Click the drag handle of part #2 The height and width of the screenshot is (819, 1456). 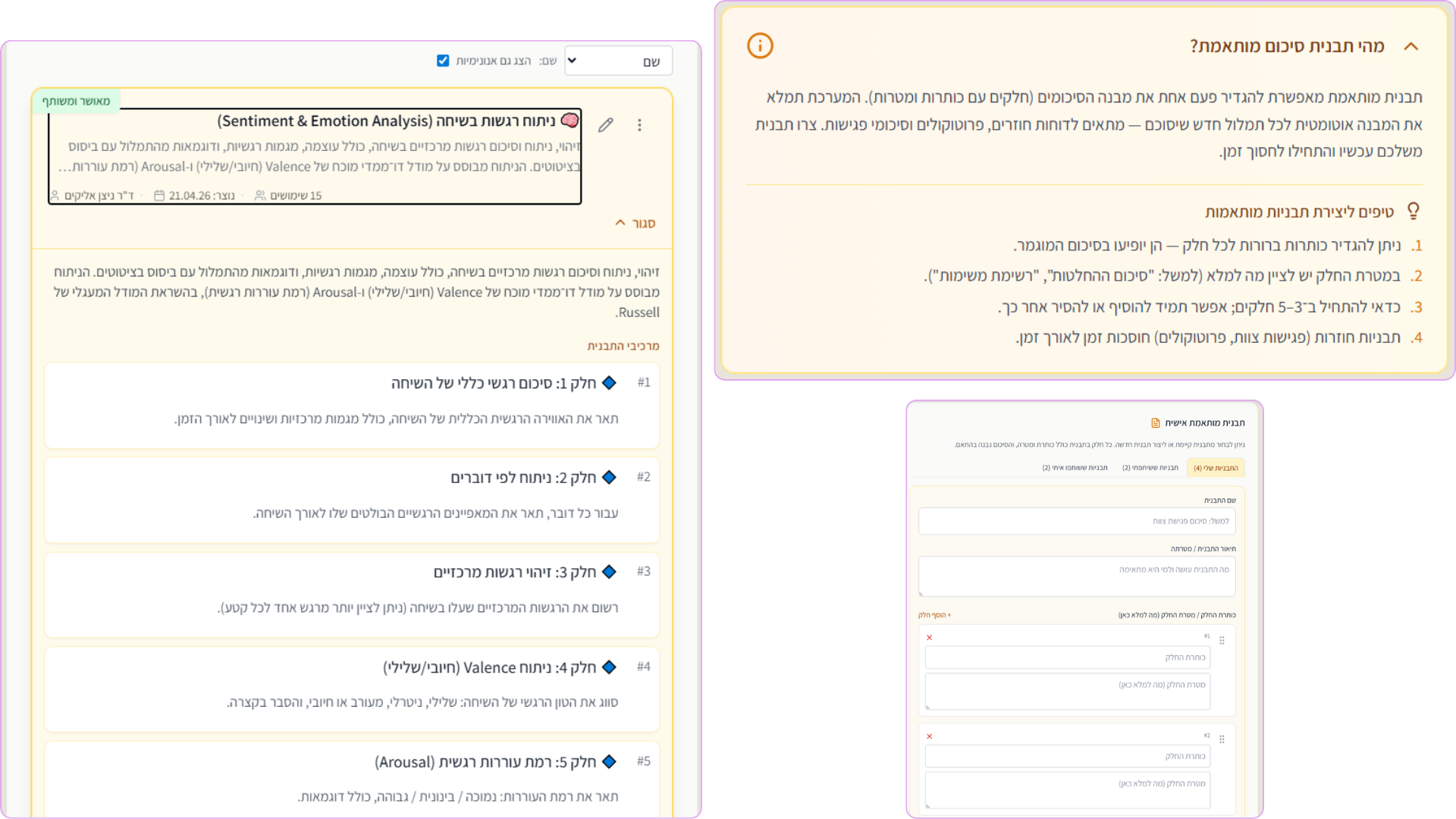click(1222, 739)
